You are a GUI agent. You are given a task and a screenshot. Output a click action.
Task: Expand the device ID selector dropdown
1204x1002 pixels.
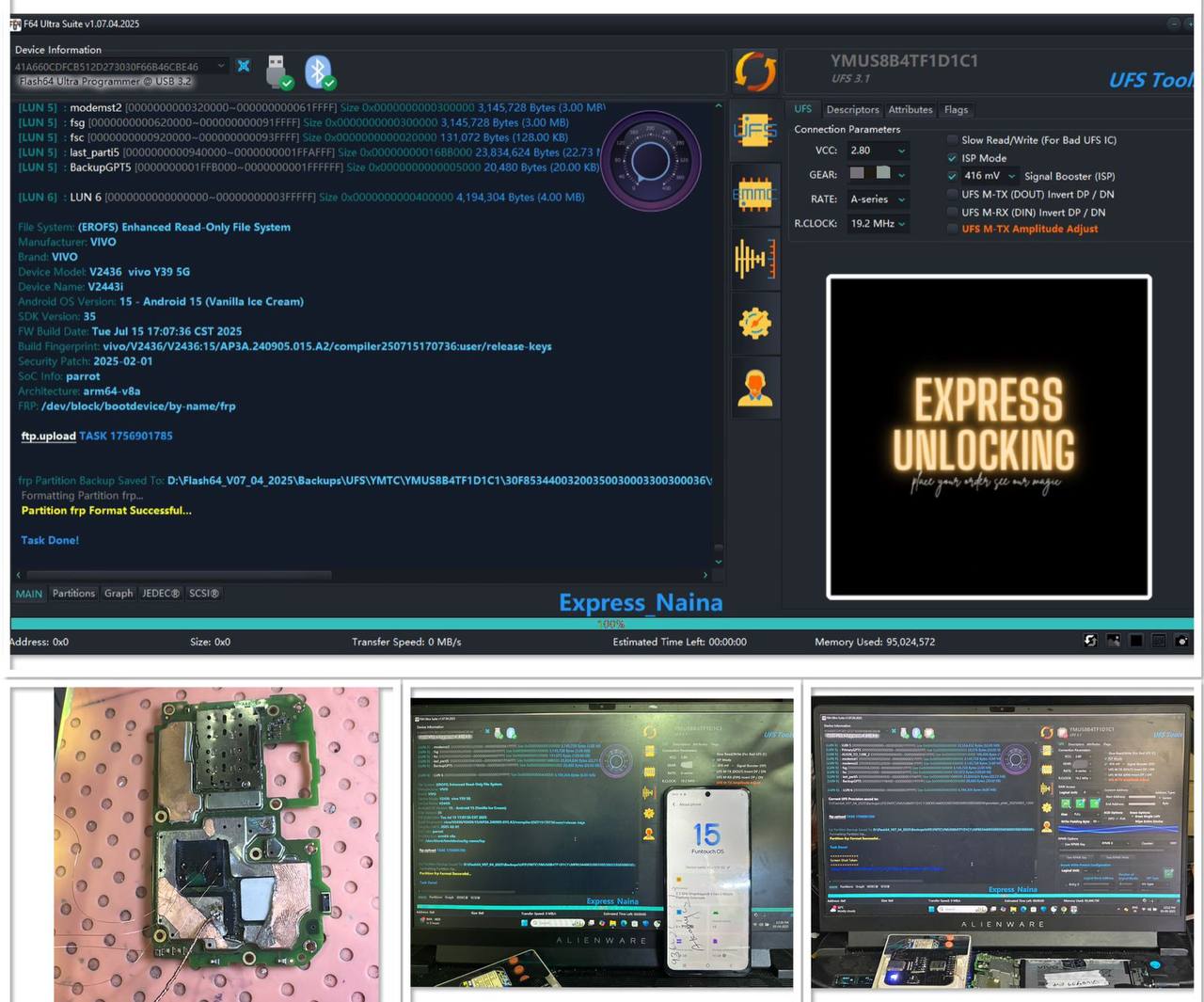pyautogui.click(x=221, y=66)
